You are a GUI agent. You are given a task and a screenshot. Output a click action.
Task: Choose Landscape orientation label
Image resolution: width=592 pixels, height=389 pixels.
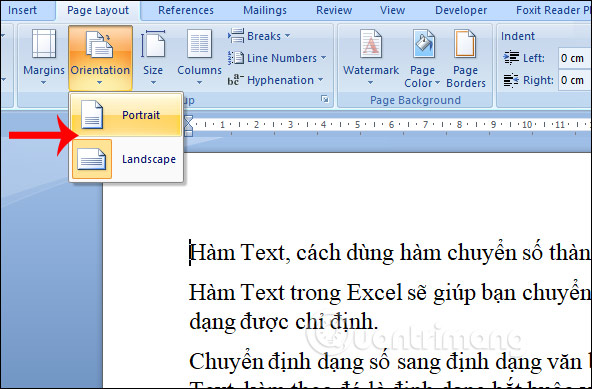(149, 159)
